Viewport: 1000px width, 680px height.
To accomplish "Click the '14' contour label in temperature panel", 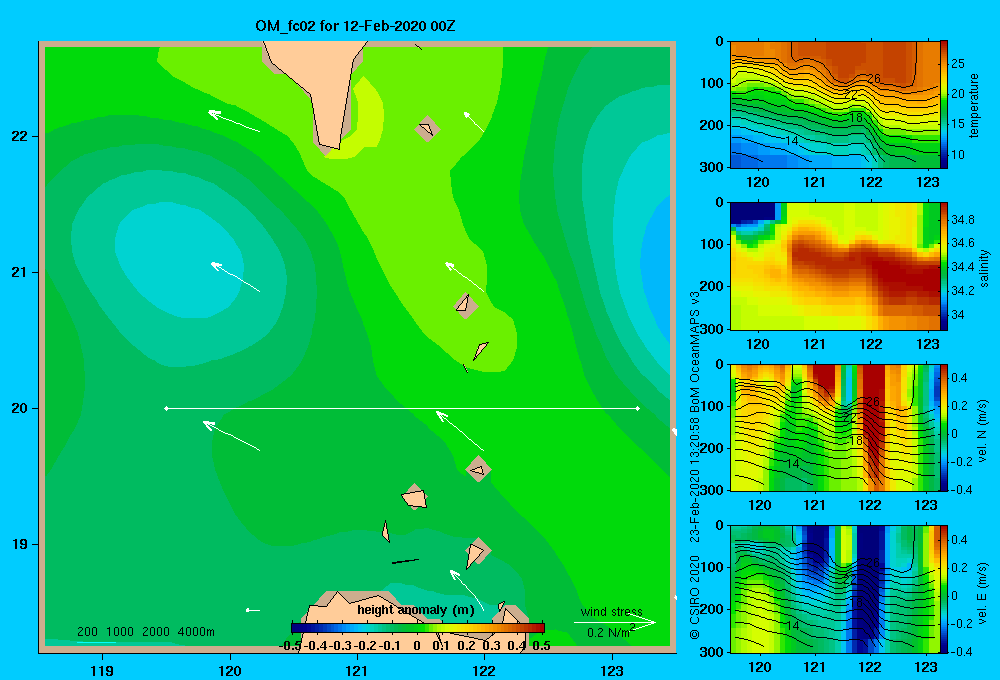I will 791,140.
